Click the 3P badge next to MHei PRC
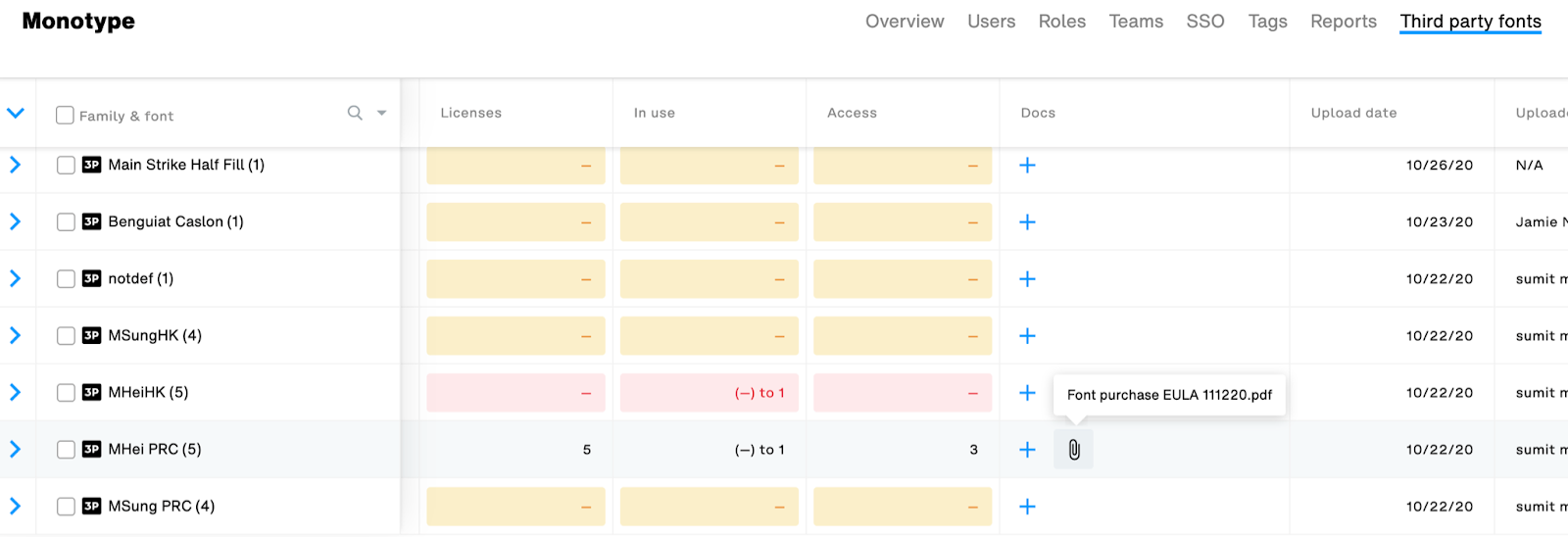1568x537 pixels. click(91, 449)
